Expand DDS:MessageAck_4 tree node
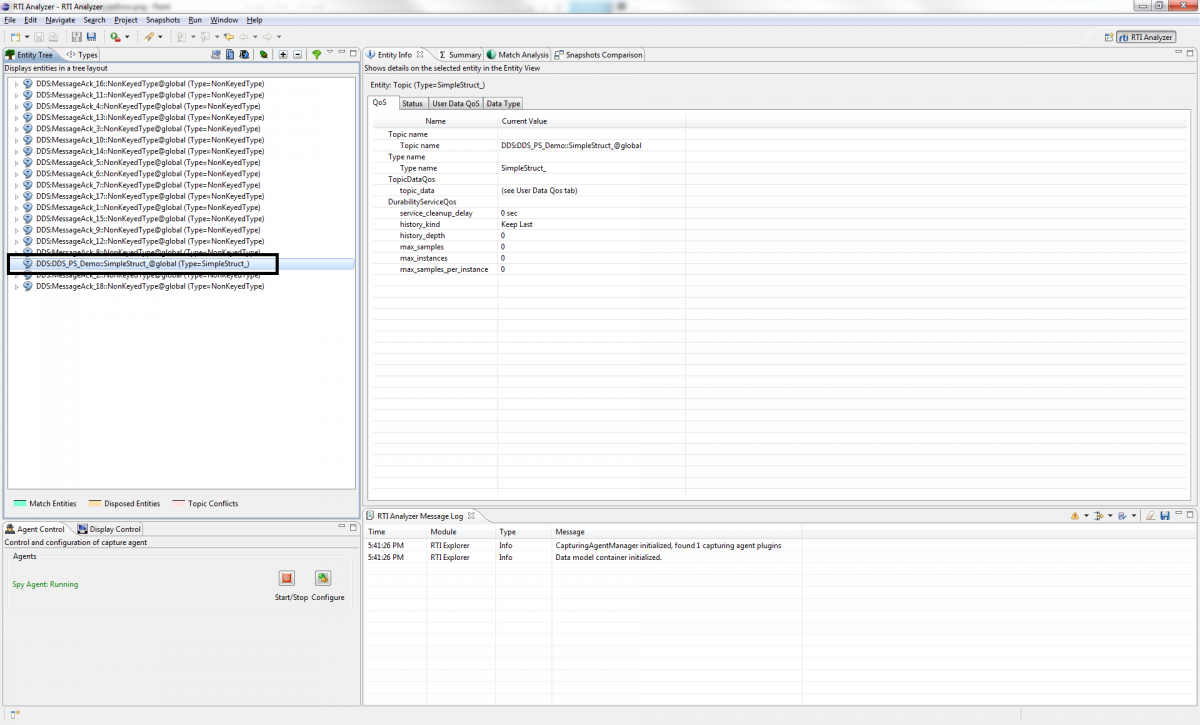The height and width of the screenshot is (725, 1200). [16, 106]
